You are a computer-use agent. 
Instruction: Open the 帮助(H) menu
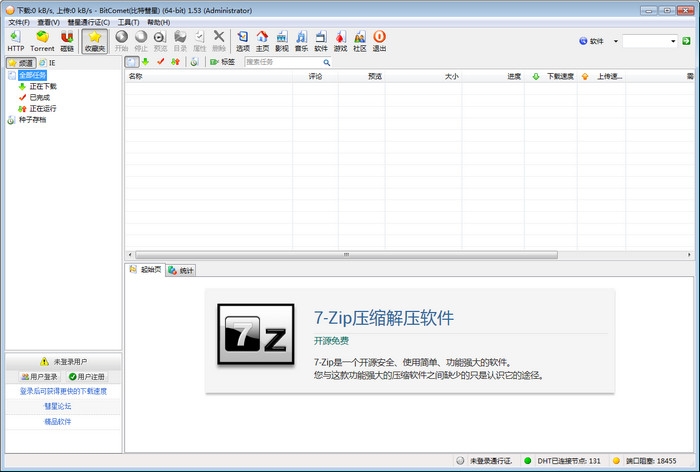[158, 22]
